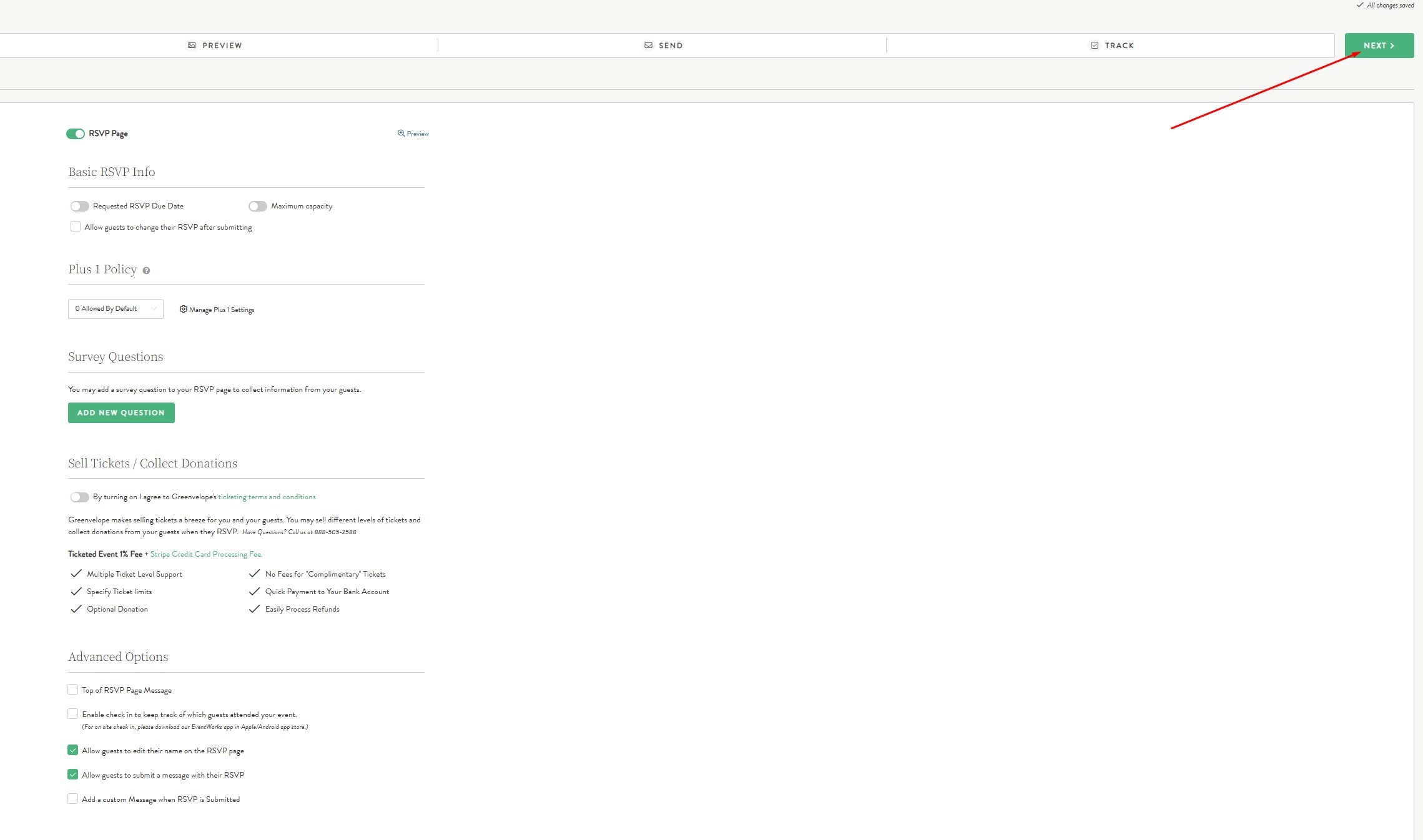Check Top of RSVP Page Message
Viewport: 1423px width, 840px height.
[x=73, y=690]
